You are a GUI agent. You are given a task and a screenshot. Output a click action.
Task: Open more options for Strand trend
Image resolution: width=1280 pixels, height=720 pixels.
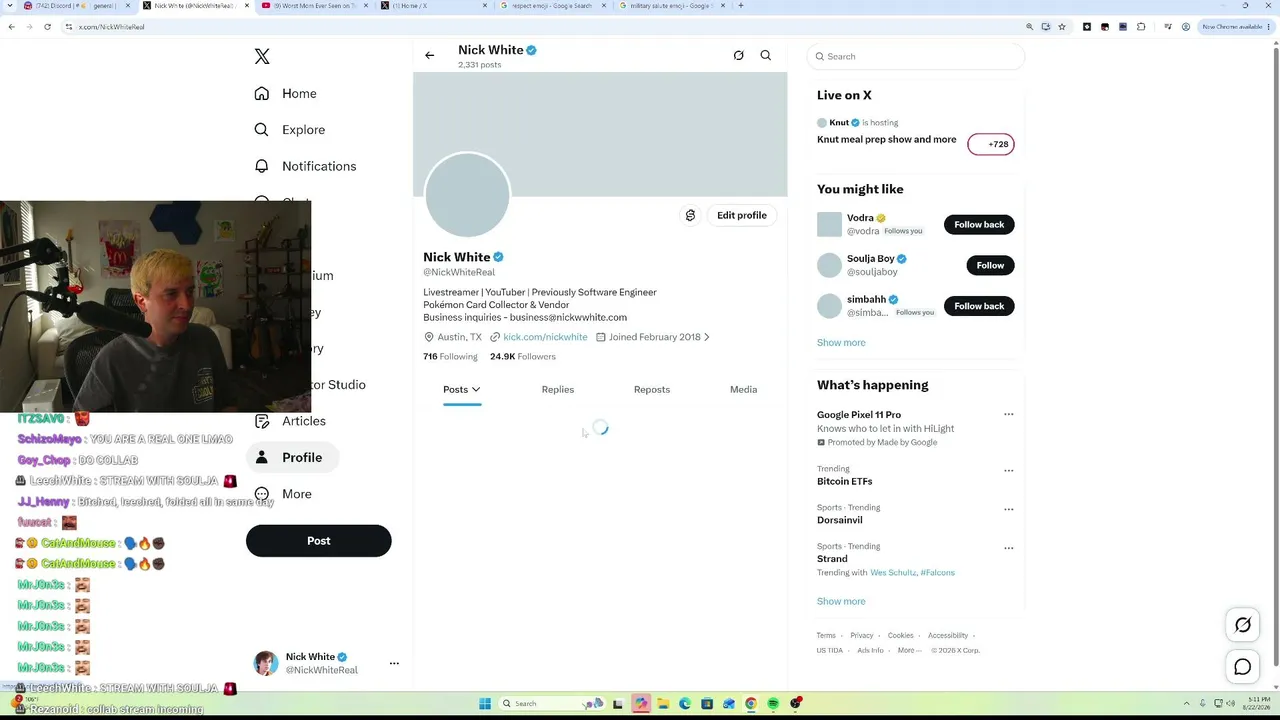(1008, 548)
